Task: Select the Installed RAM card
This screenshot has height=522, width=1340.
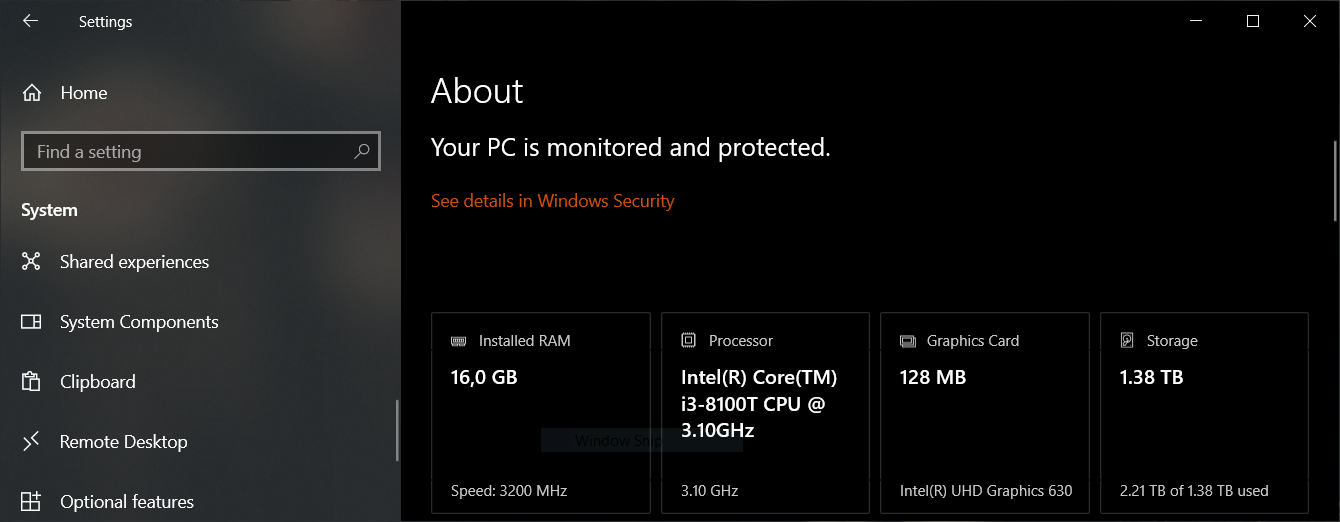Action: coord(541,412)
